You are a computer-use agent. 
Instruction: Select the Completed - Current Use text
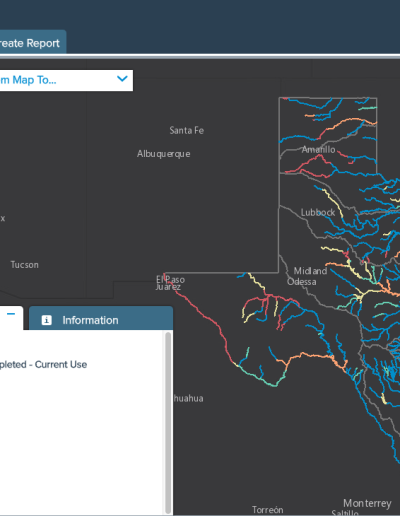point(43,364)
